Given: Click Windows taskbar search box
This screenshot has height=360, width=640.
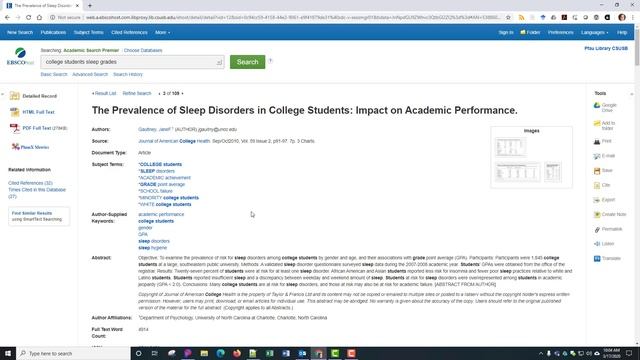Looking at the screenshot, I should point(73,353).
